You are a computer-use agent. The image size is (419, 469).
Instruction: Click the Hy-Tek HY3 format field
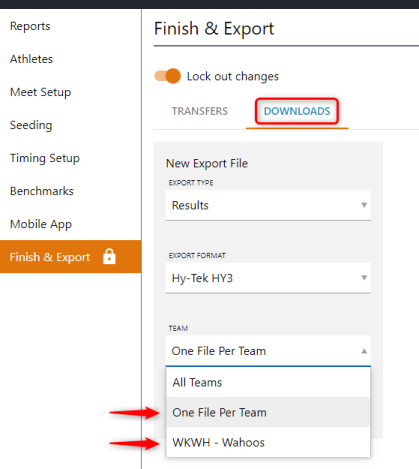(x=268, y=278)
